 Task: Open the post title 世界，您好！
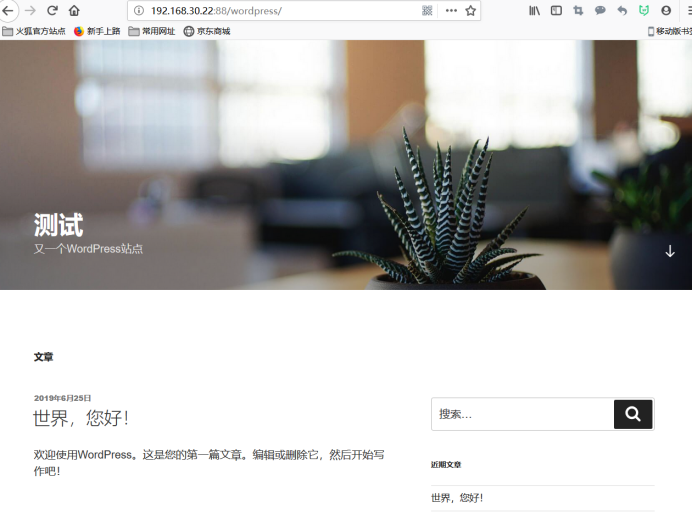[81, 418]
